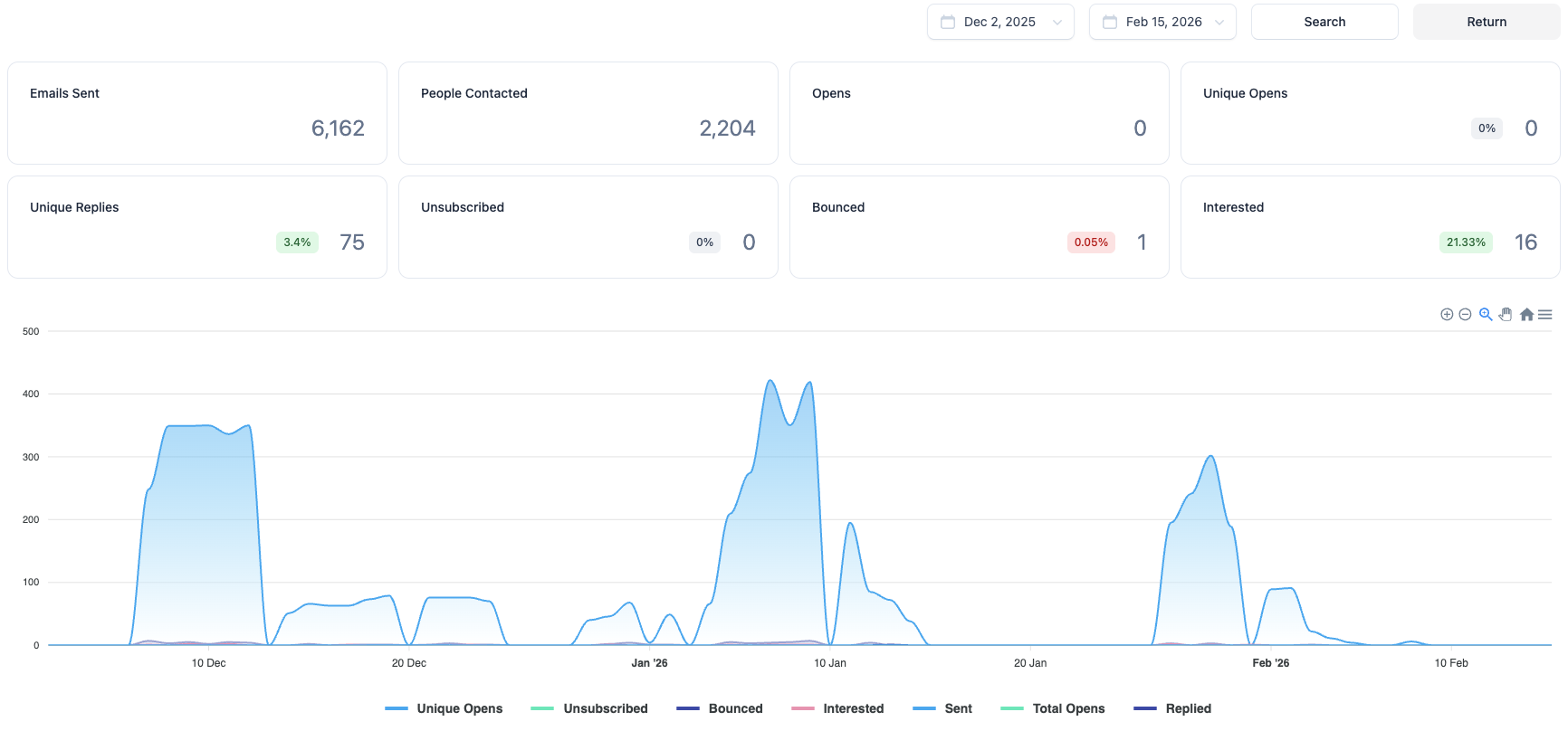
Task: Activate the hand panning tool
Action: point(1506,315)
